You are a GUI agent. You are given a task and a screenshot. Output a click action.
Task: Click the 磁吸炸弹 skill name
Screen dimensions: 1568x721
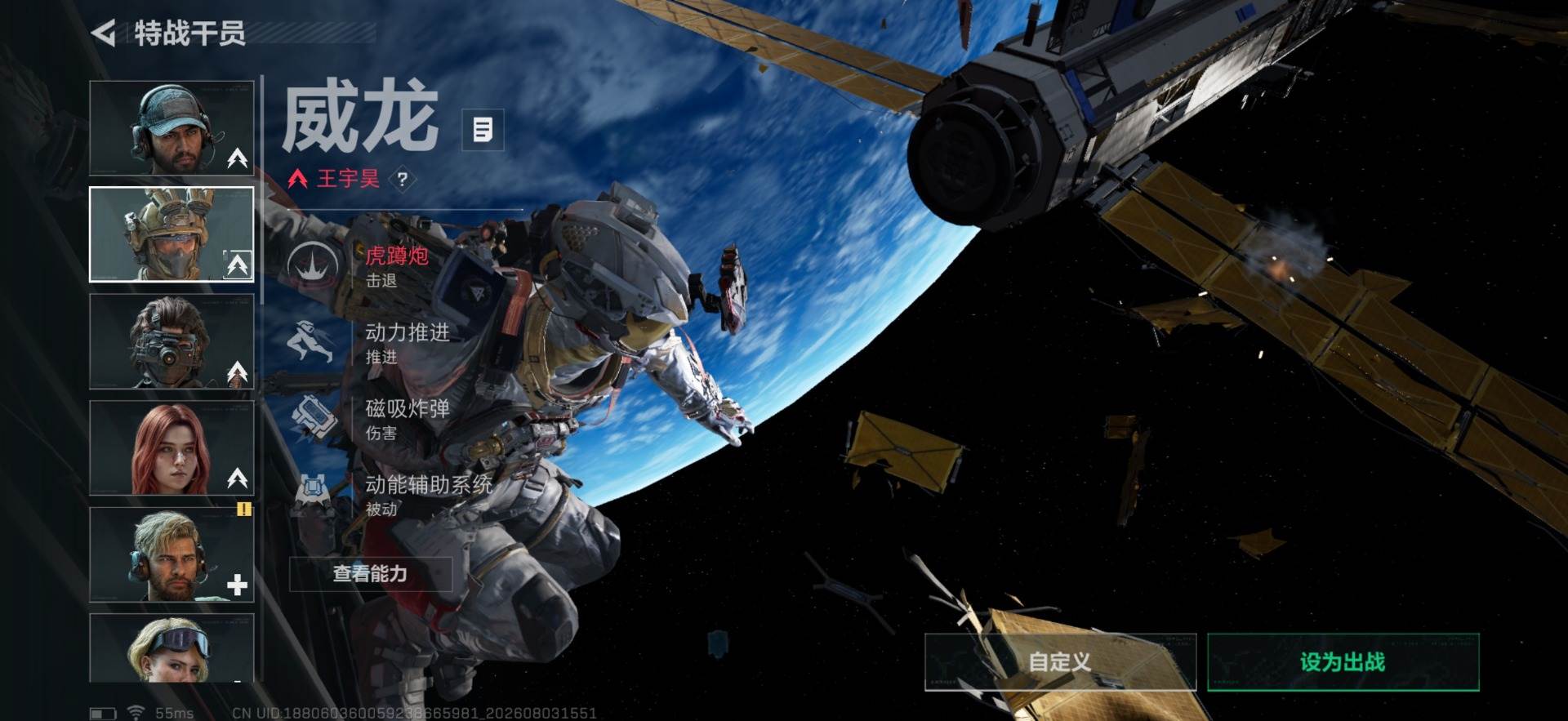point(408,408)
